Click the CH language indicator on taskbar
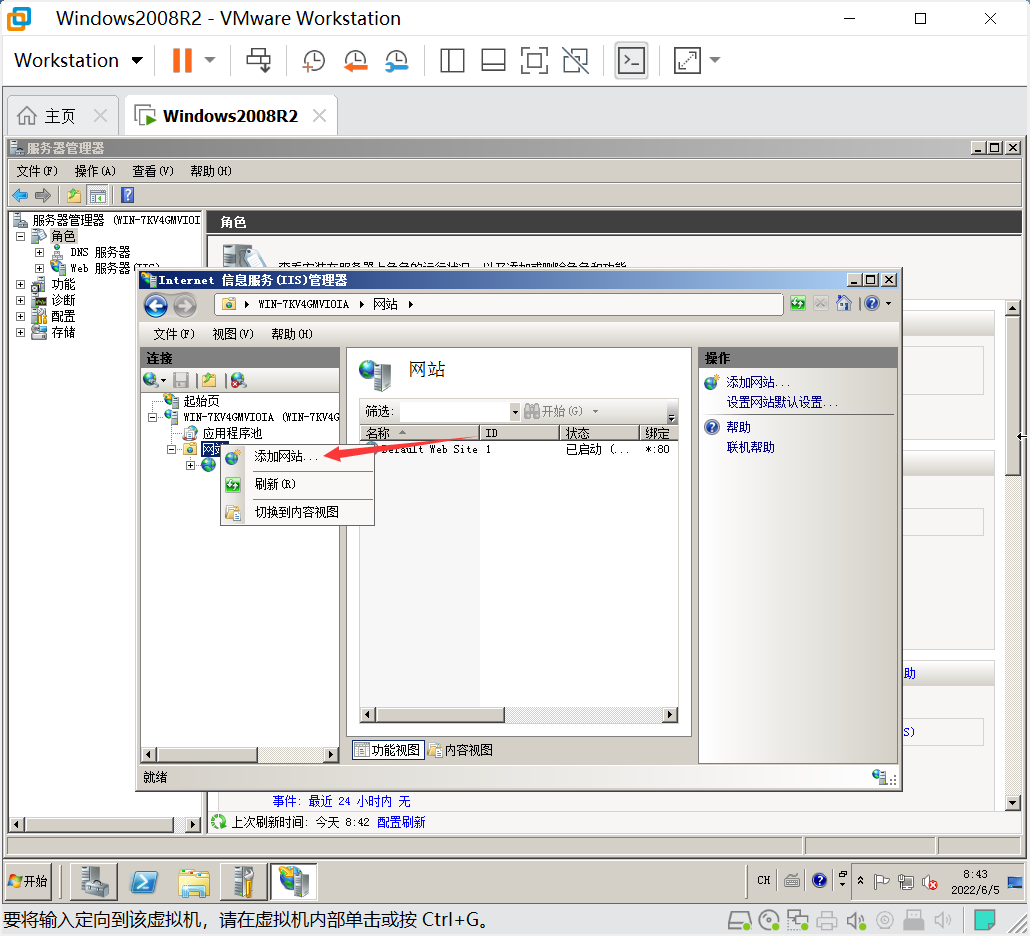The width and height of the screenshot is (1030, 936). point(763,881)
